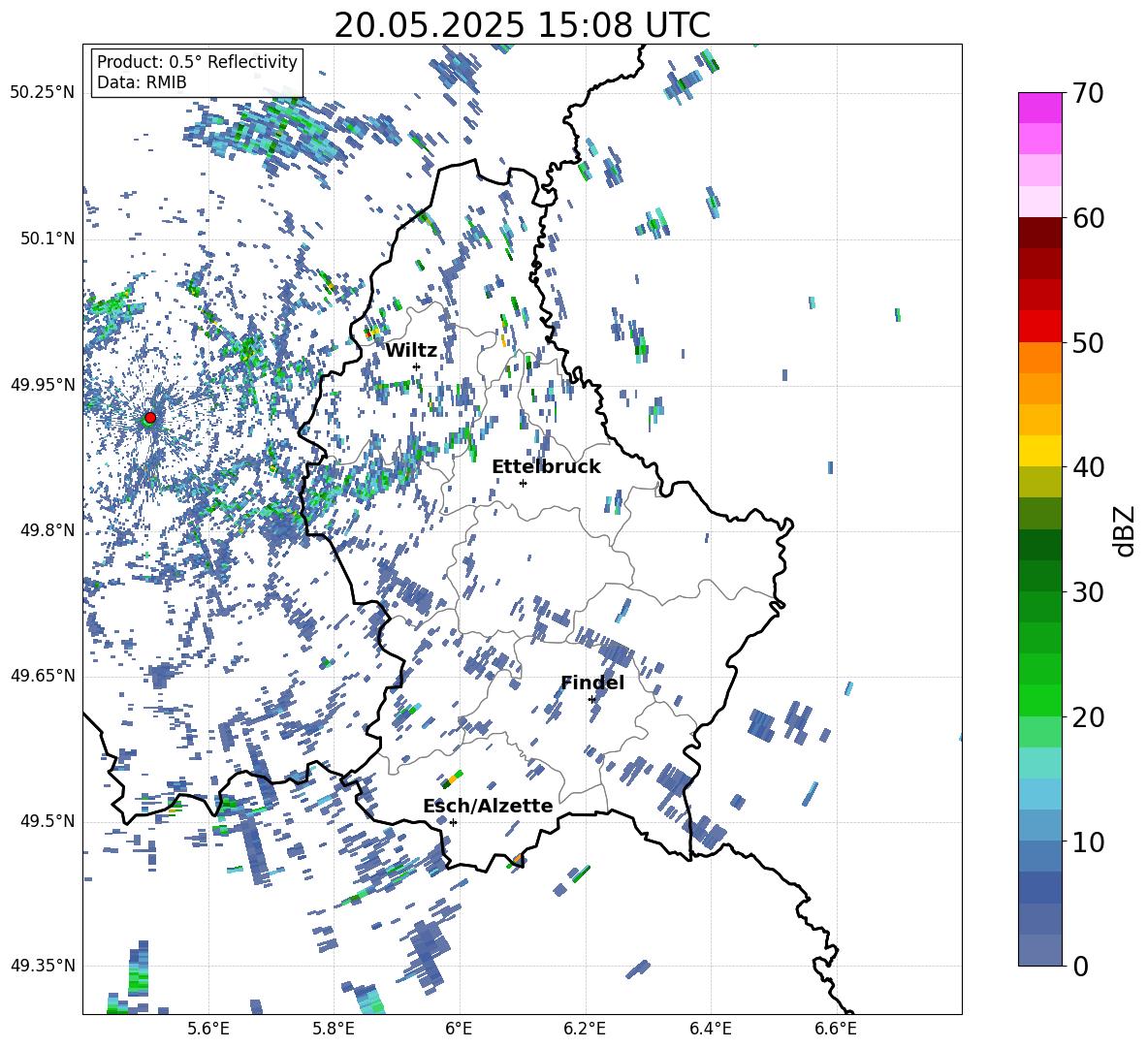Click the colorbar tick label 20
This screenshot has height=1048, width=1148.
click(1089, 717)
